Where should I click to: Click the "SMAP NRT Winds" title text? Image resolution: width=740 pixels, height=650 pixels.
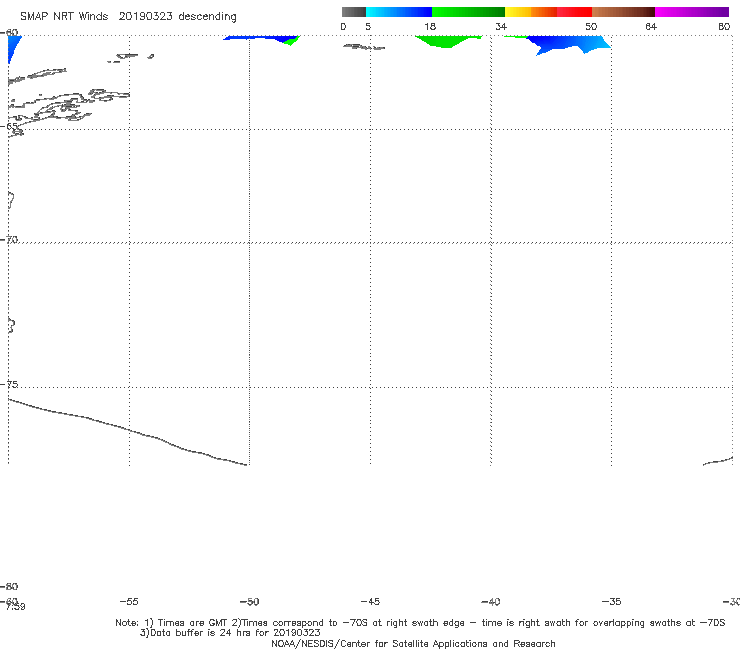[x=64, y=17]
